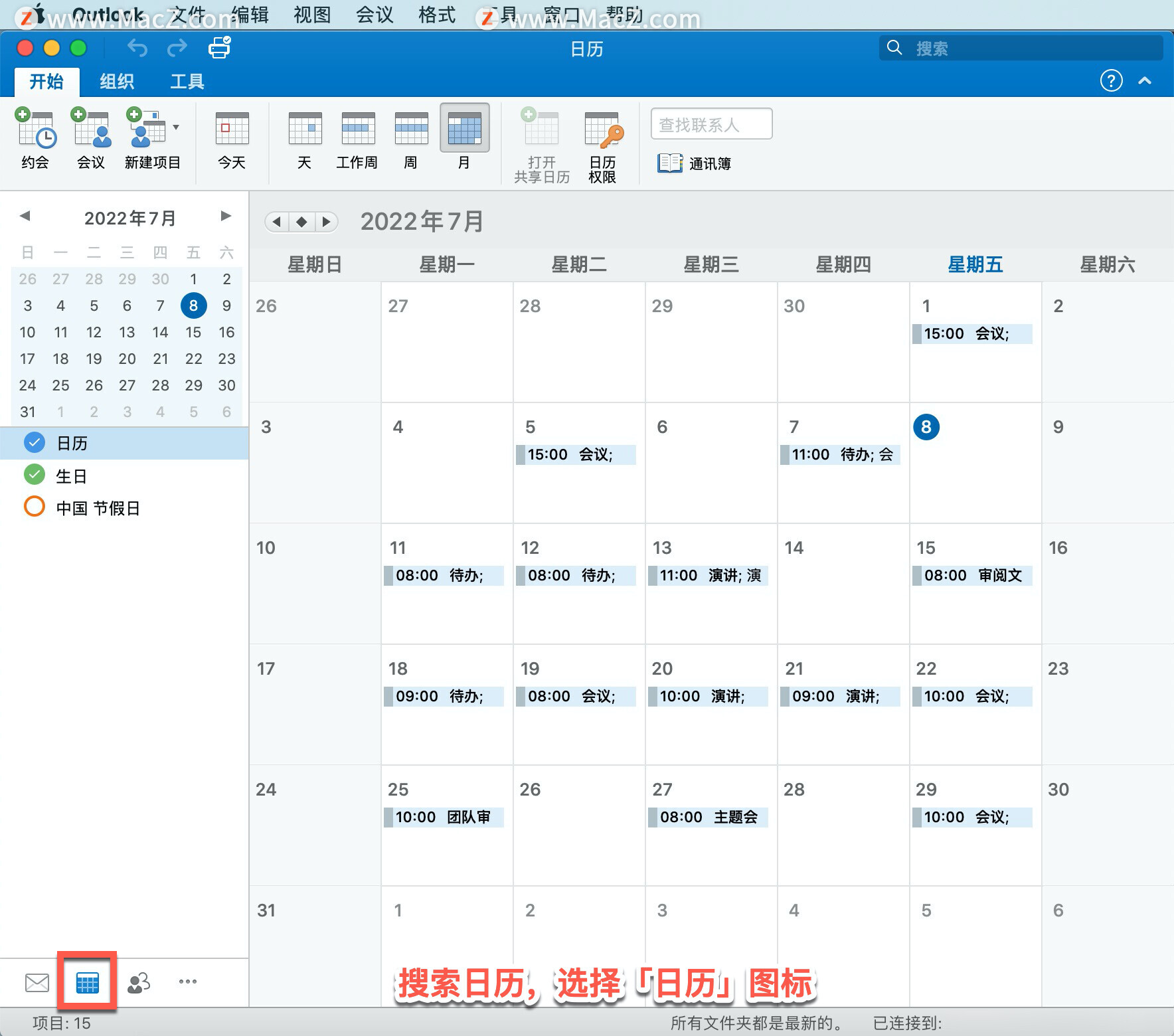Click the 星期五 column header
The width and height of the screenshot is (1174, 1036).
tap(975, 265)
